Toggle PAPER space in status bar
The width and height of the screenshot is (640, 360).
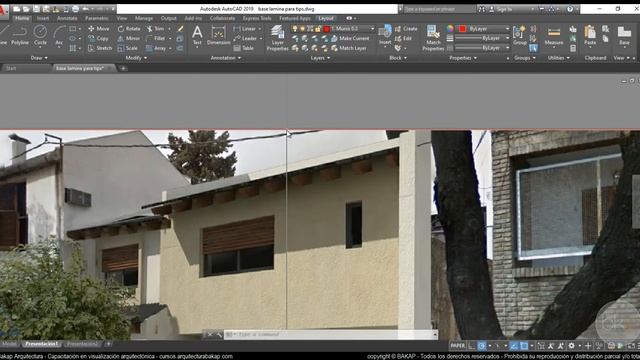click(457, 346)
